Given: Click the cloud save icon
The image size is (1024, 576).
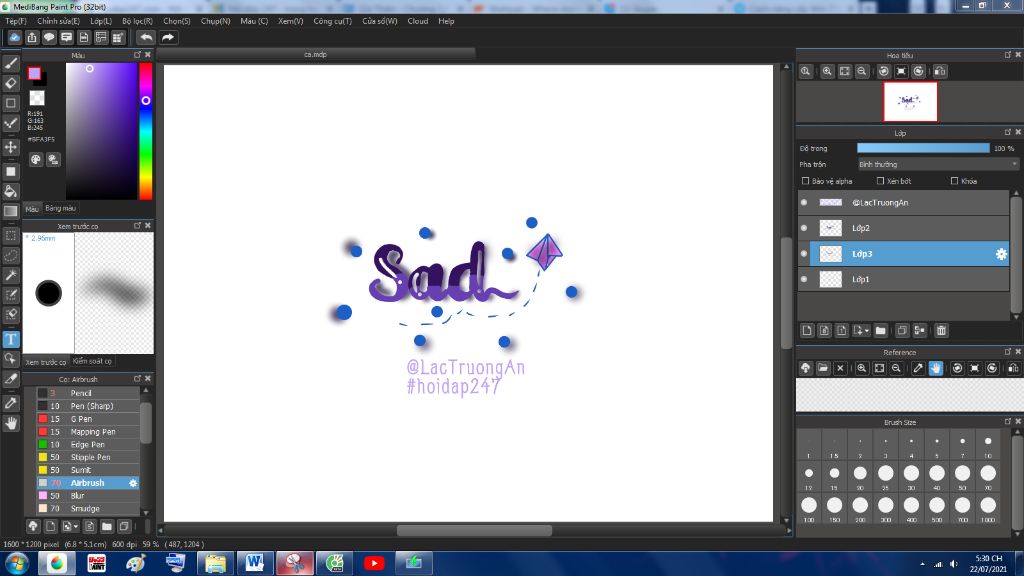Looking at the screenshot, I should tap(14, 37).
